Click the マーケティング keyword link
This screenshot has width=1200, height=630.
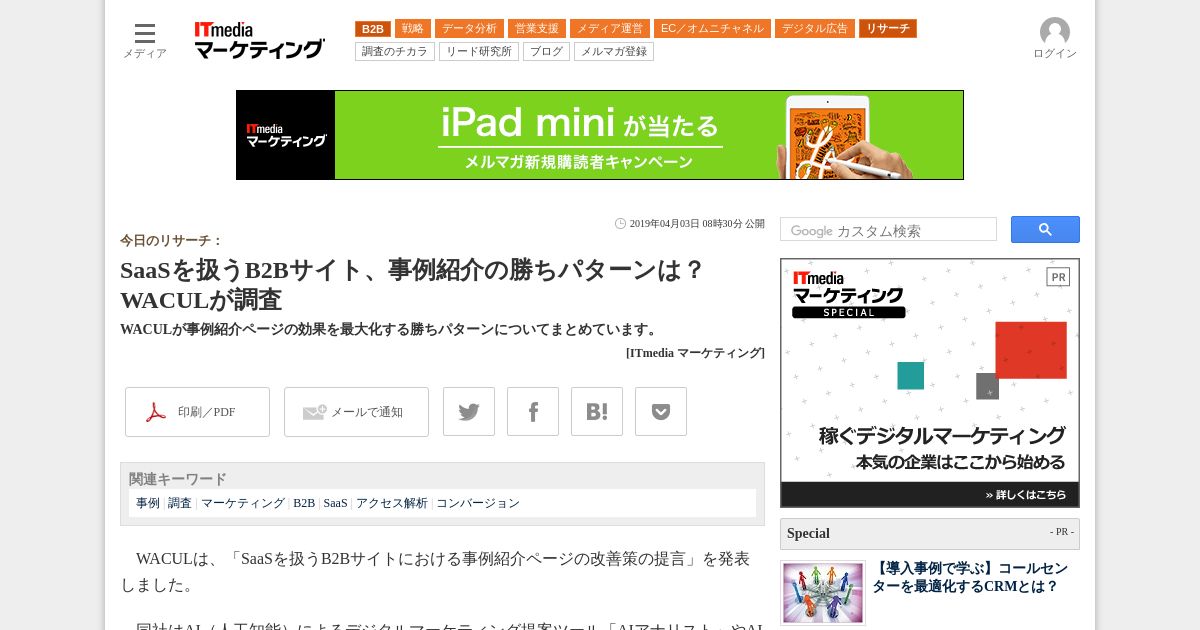point(243,503)
